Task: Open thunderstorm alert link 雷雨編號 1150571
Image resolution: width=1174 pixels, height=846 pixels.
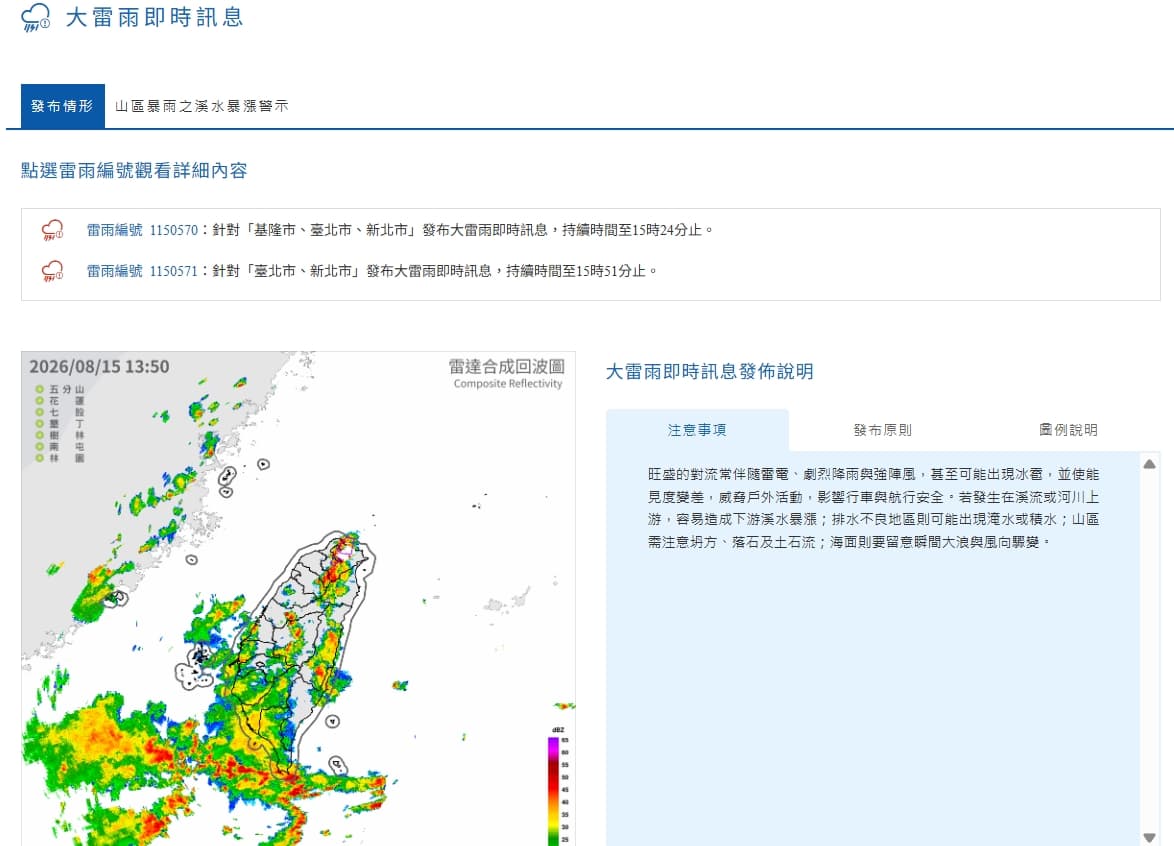Action: 142,271
